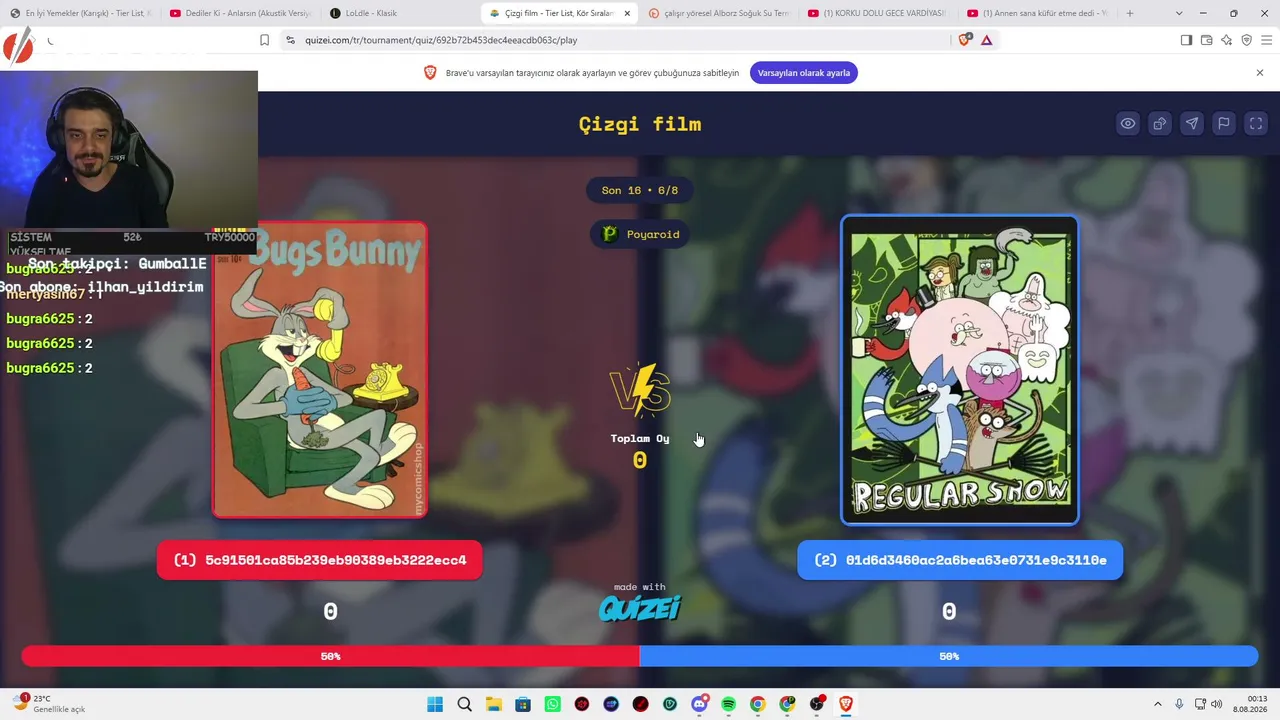This screenshot has height=720, width=1280.
Task: Open OBS Studio from taskbar
Action: pyautogui.click(x=816, y=704)
